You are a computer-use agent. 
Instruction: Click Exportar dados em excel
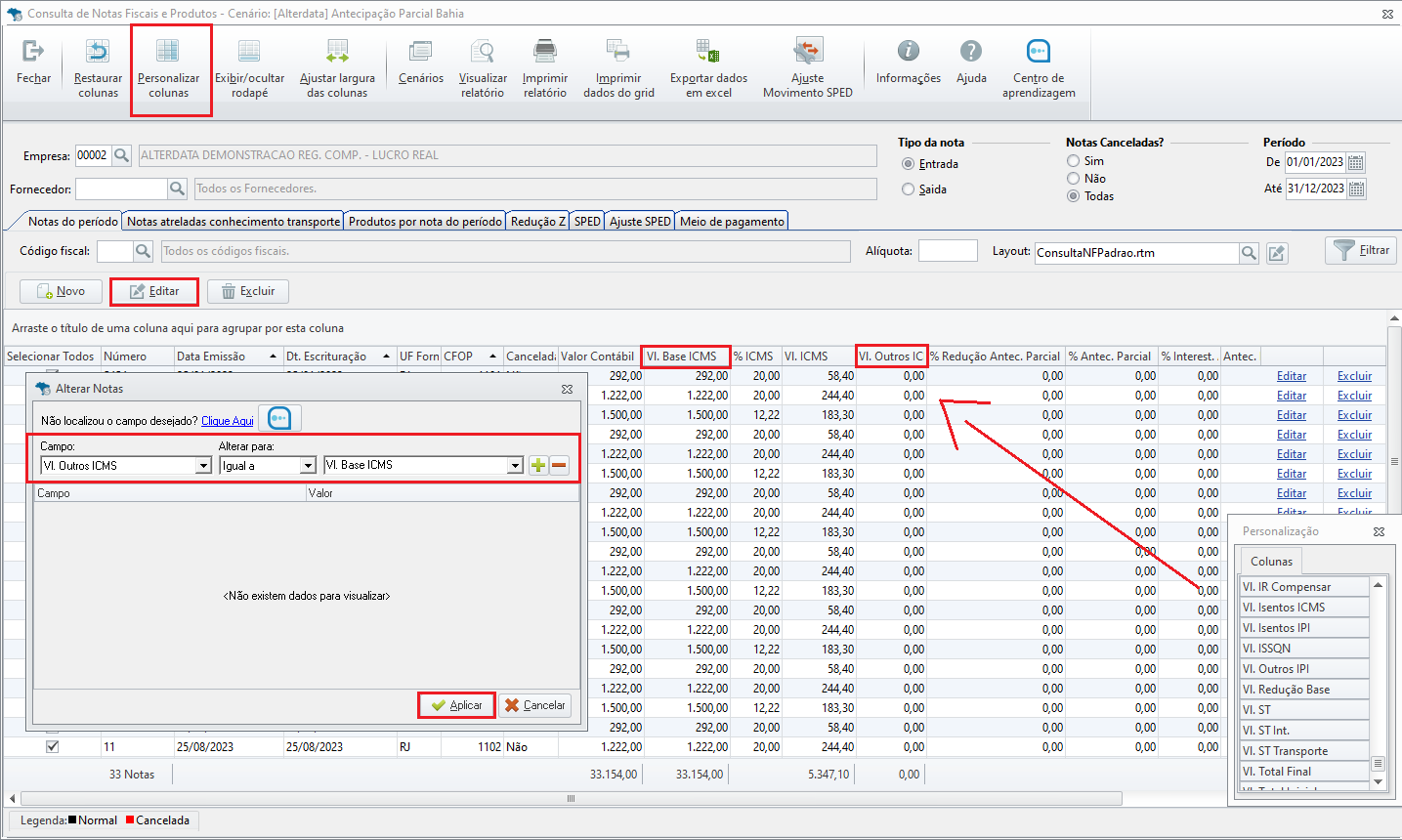pos(708,68)
